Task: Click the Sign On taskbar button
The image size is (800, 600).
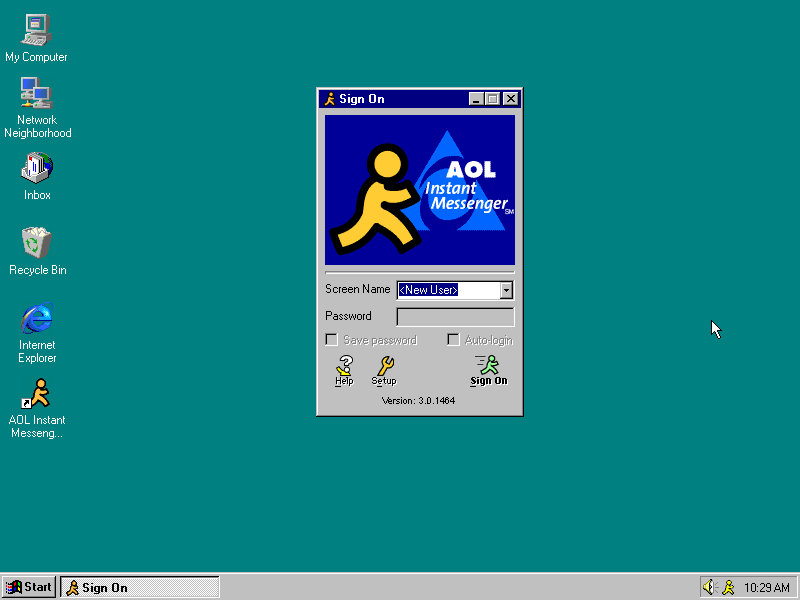Action: coord(140,587)
